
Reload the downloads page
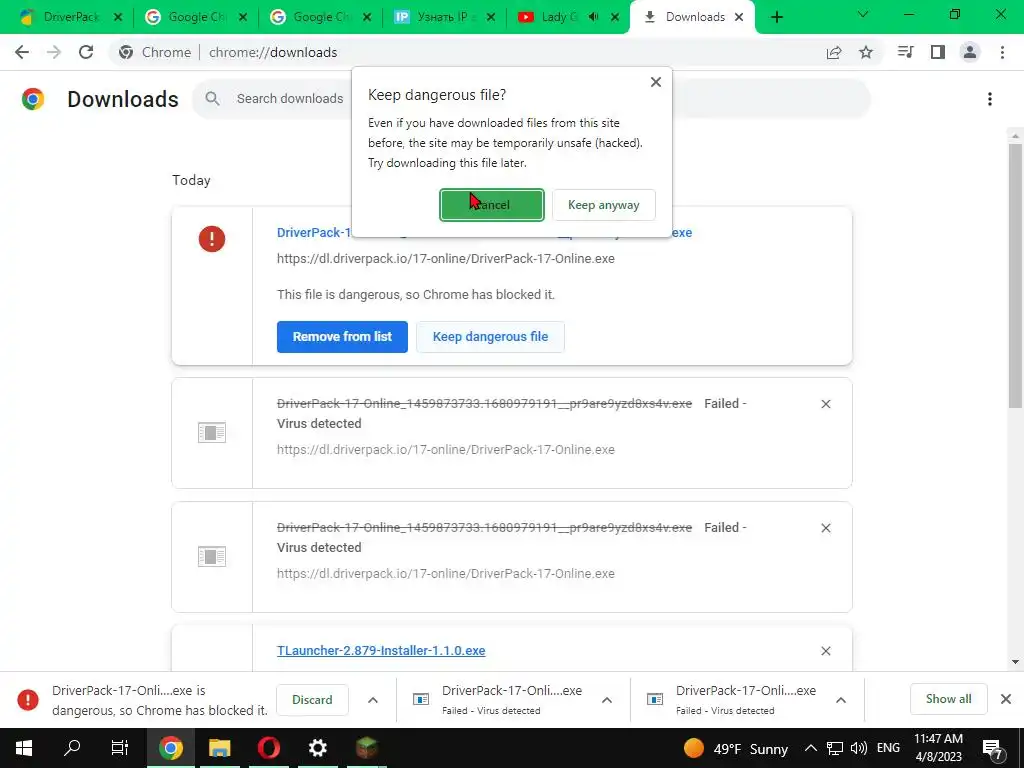tap(86, 52)
